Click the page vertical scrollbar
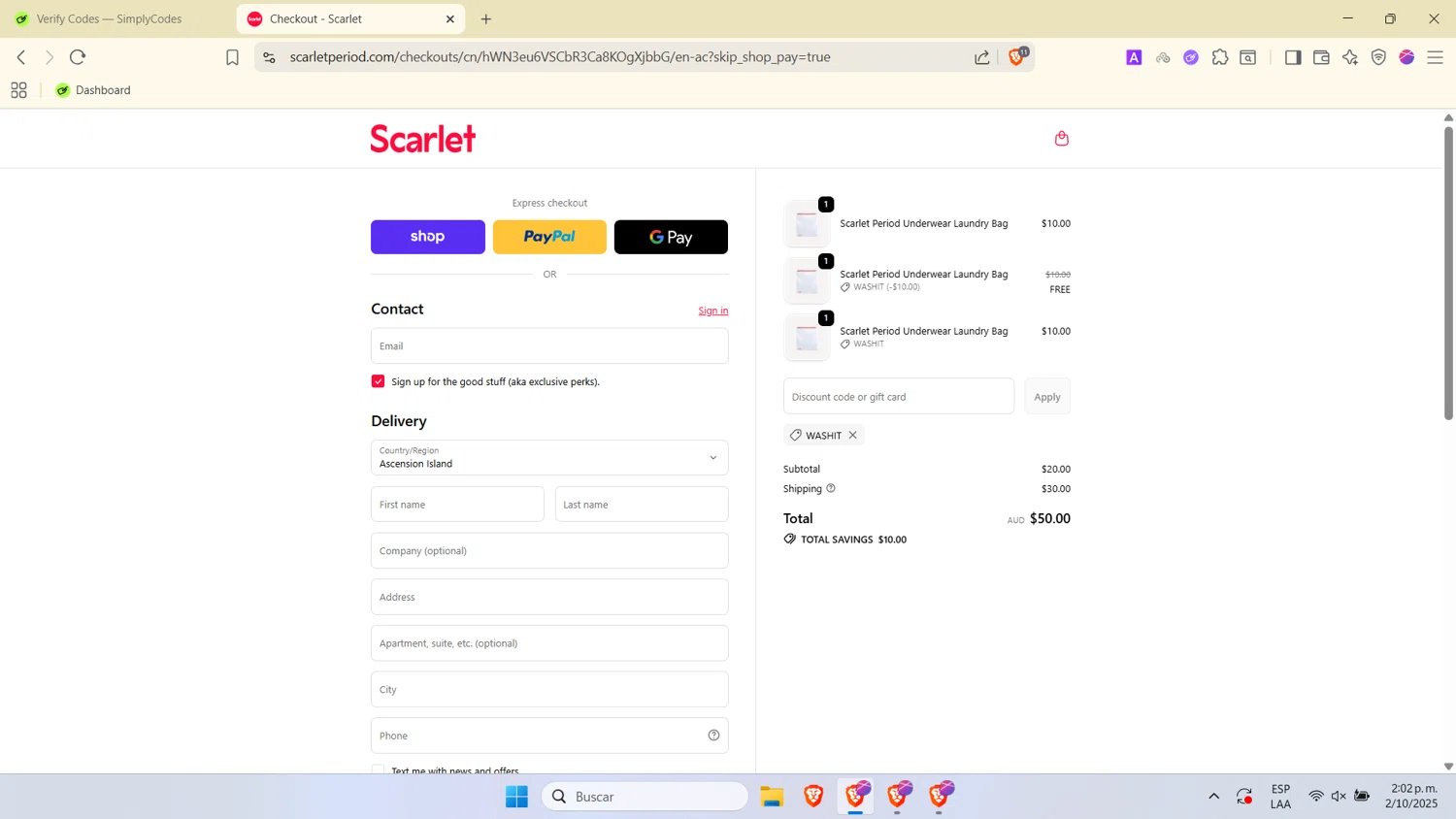The height and width of the screenshot is (819, 1456). click(1448, 274)
